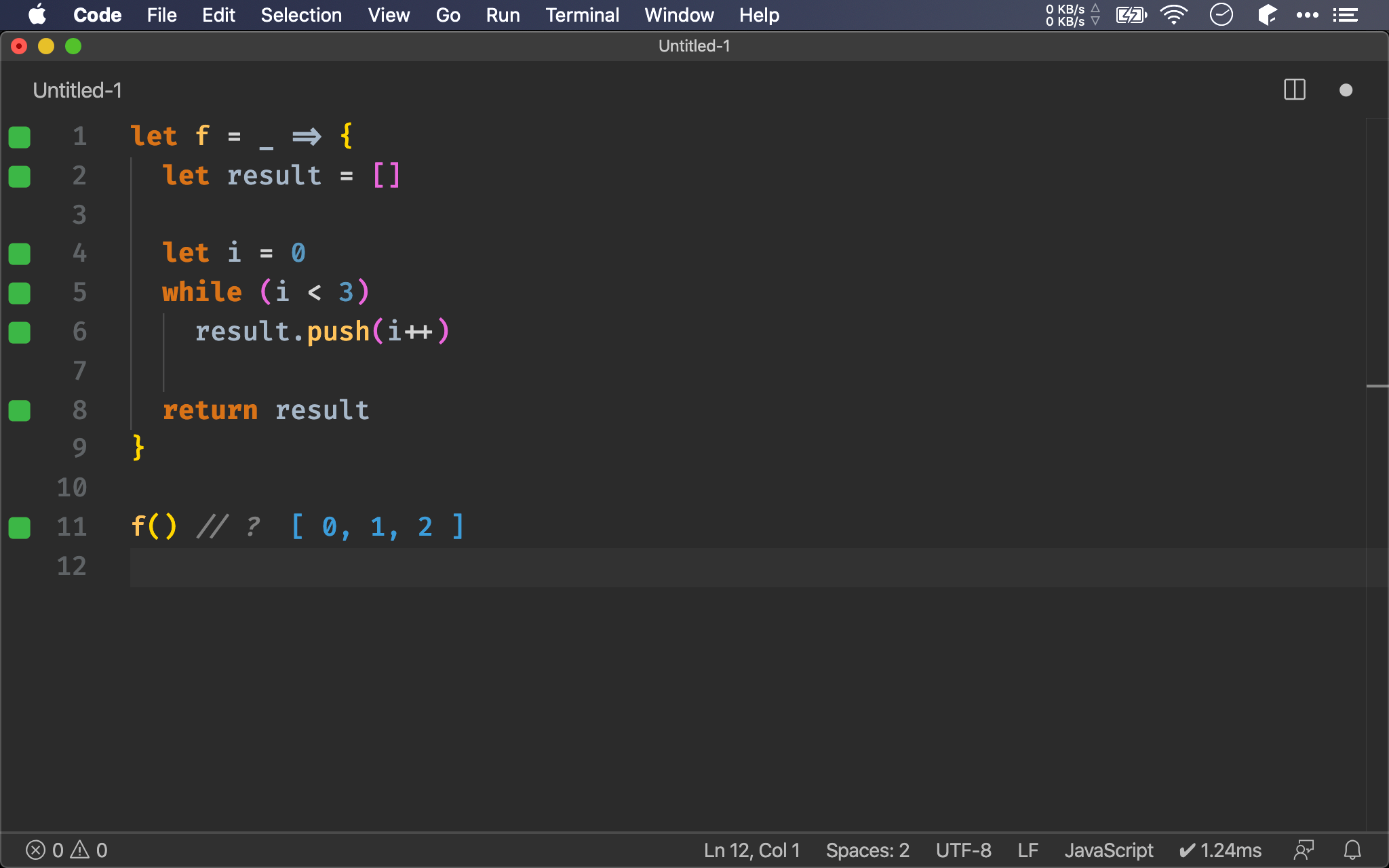Open the Selection menu
The height and width of the screenshot is (868, 1389).
pos(301,15)
